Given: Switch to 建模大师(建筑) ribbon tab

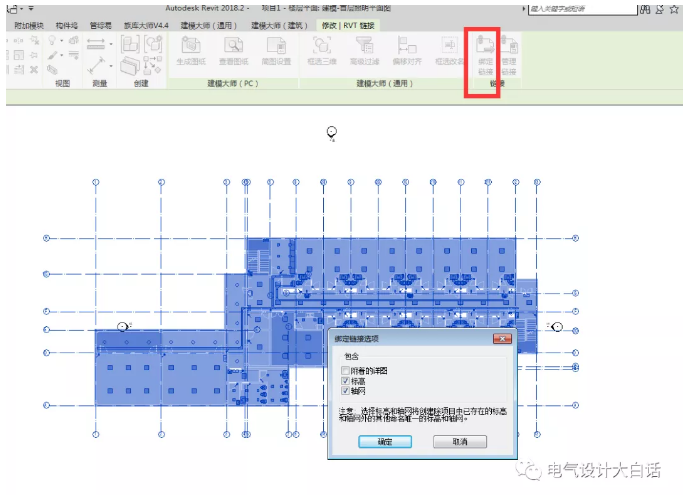Looking at the screenshot, I should coord(279,25).
